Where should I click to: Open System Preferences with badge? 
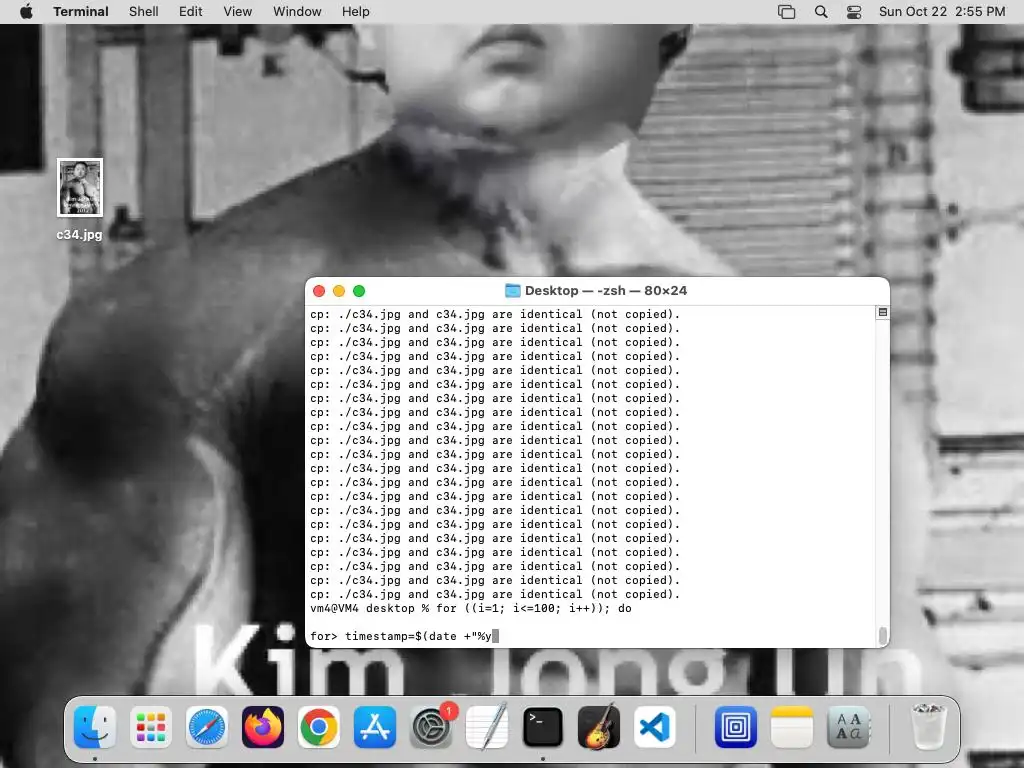(431, 727)
